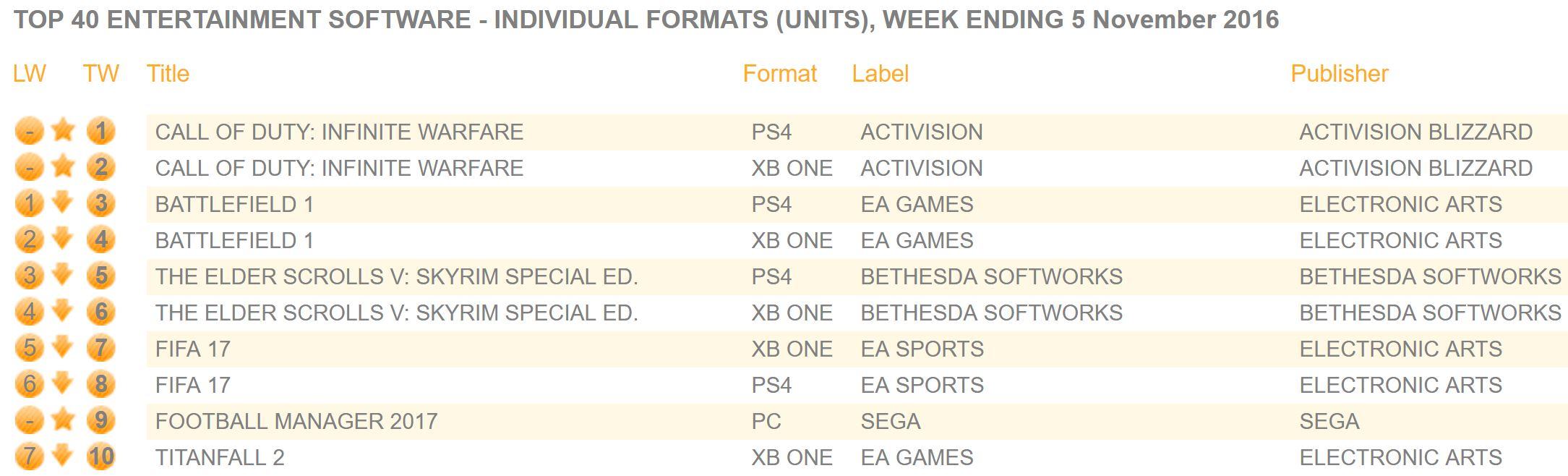Viewport: 1568px width, 476px height.
Task: Click the last-week badge showing 6
Action: click(x=29, y=385)
